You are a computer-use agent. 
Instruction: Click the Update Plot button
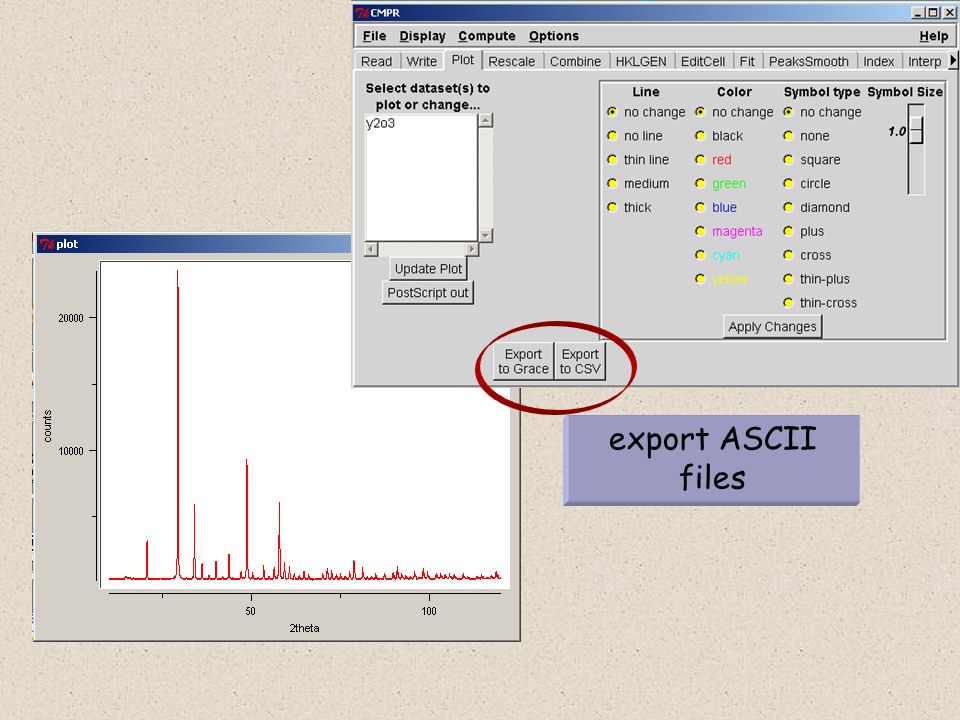(x=428, y=269)
